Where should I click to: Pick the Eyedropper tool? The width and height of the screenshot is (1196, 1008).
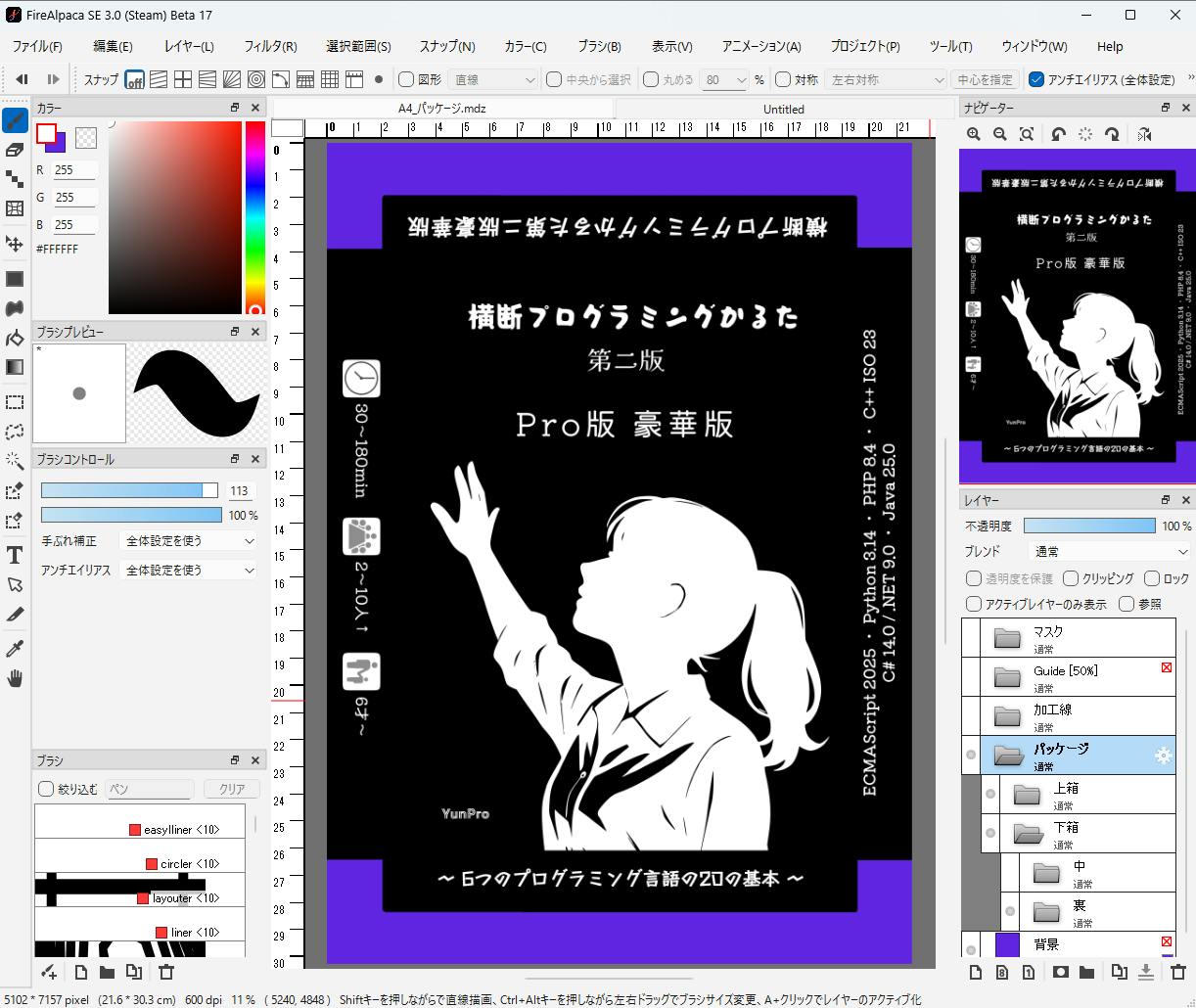tap(15, 649)
